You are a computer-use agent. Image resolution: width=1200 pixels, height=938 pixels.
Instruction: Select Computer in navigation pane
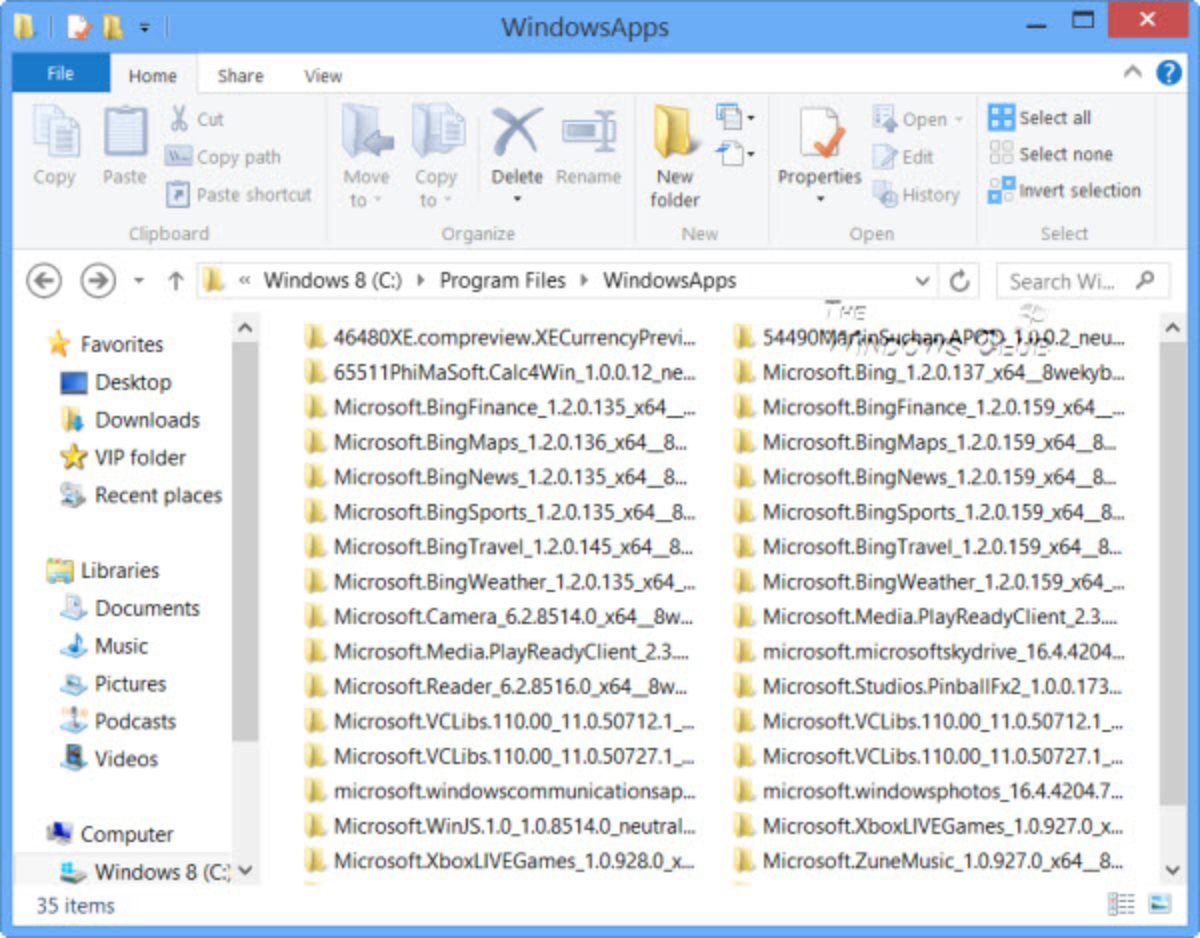pos(110,834)
